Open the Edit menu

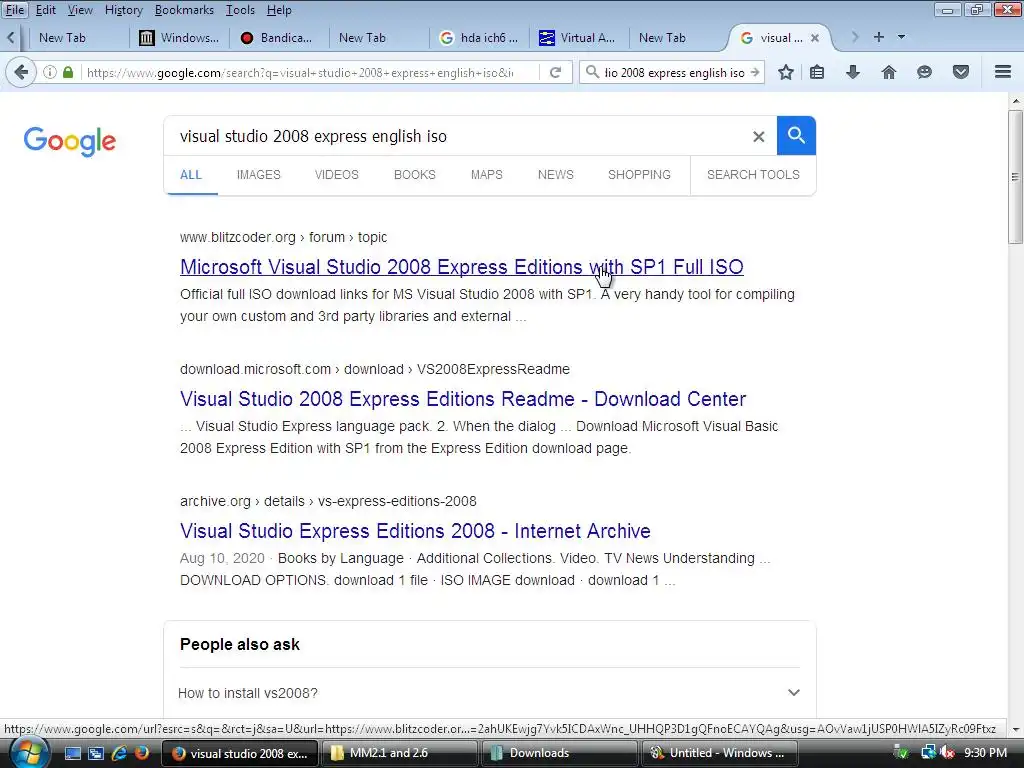(x=46, y=10)
